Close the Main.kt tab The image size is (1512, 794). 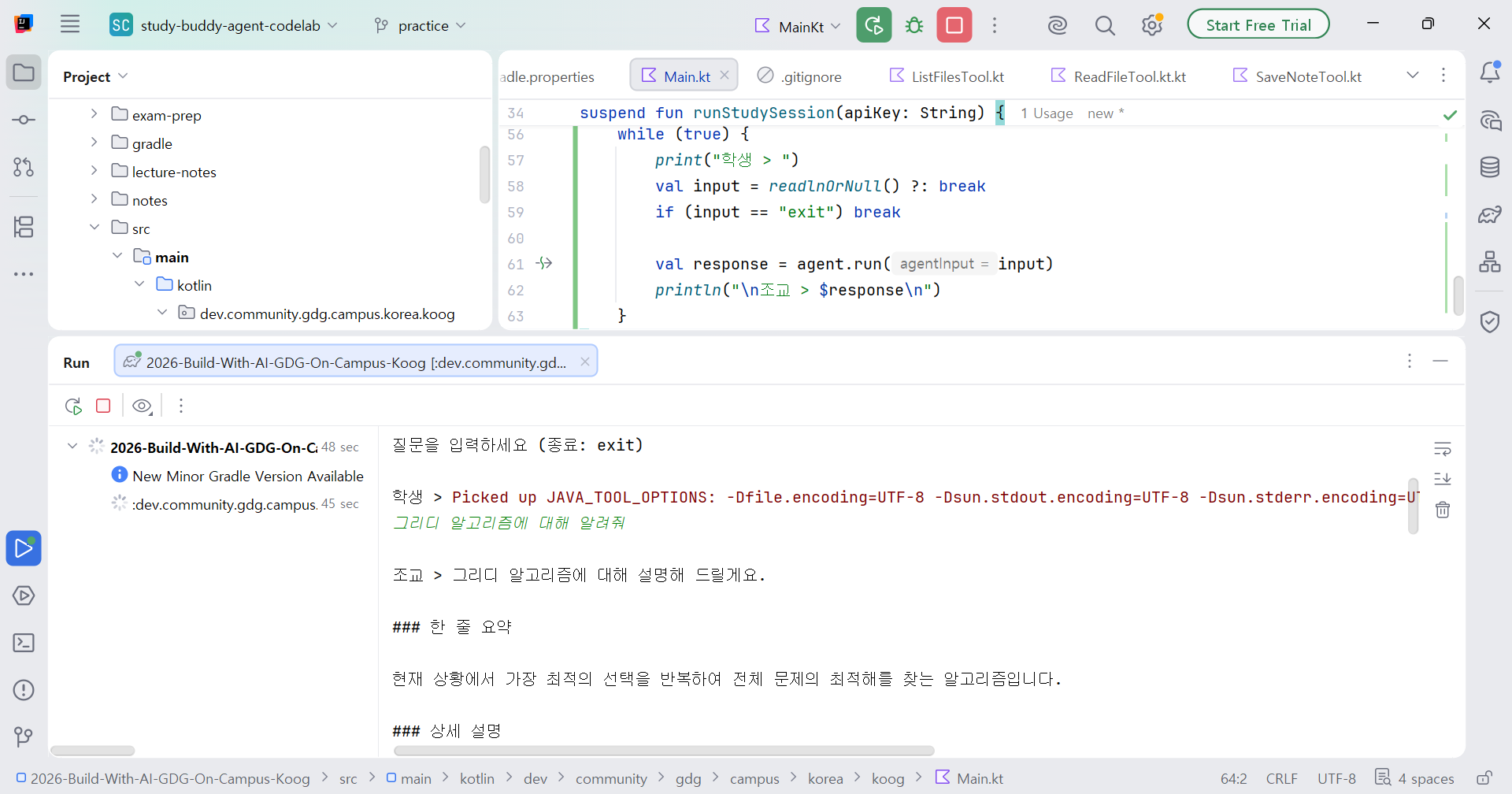(724, 76)
